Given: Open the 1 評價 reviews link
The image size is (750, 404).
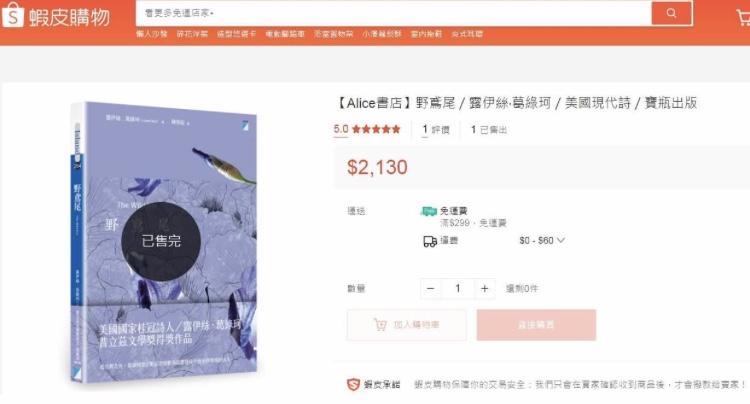Looking at the screenshot, I should tap(436, 130).
